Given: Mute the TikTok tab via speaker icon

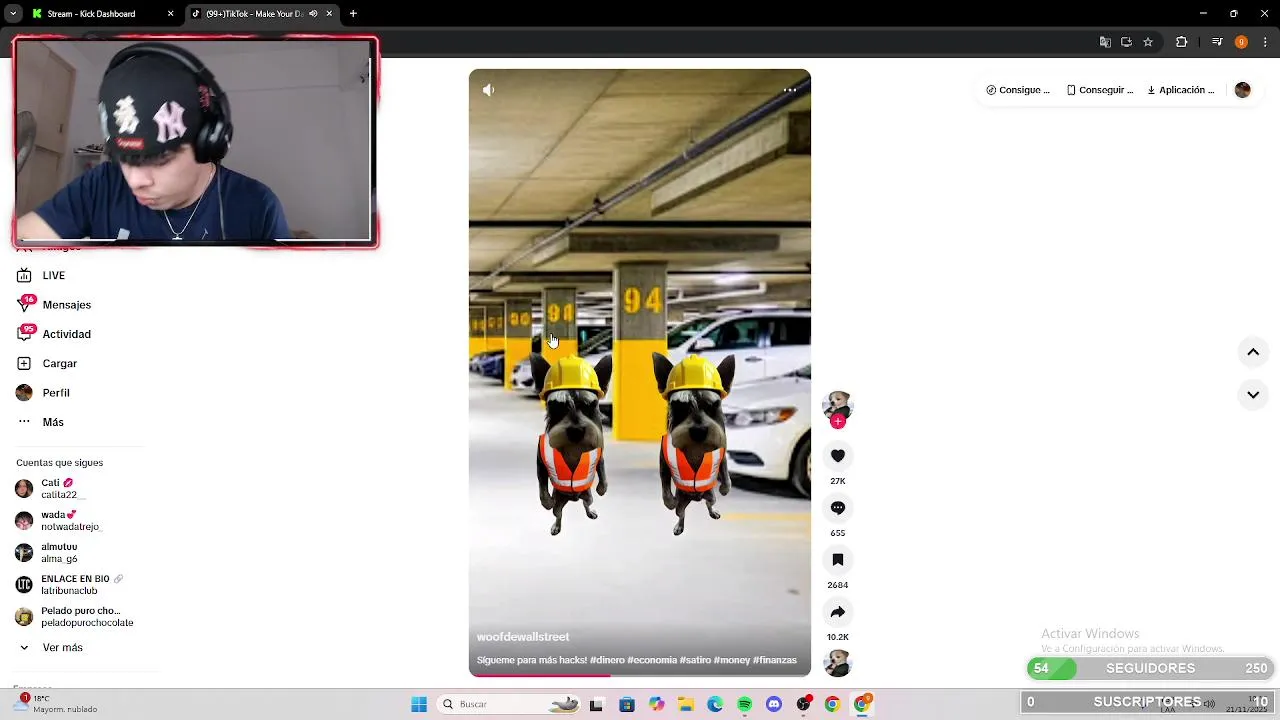Looking at the screenshot, I should click(x=313, y=14).
